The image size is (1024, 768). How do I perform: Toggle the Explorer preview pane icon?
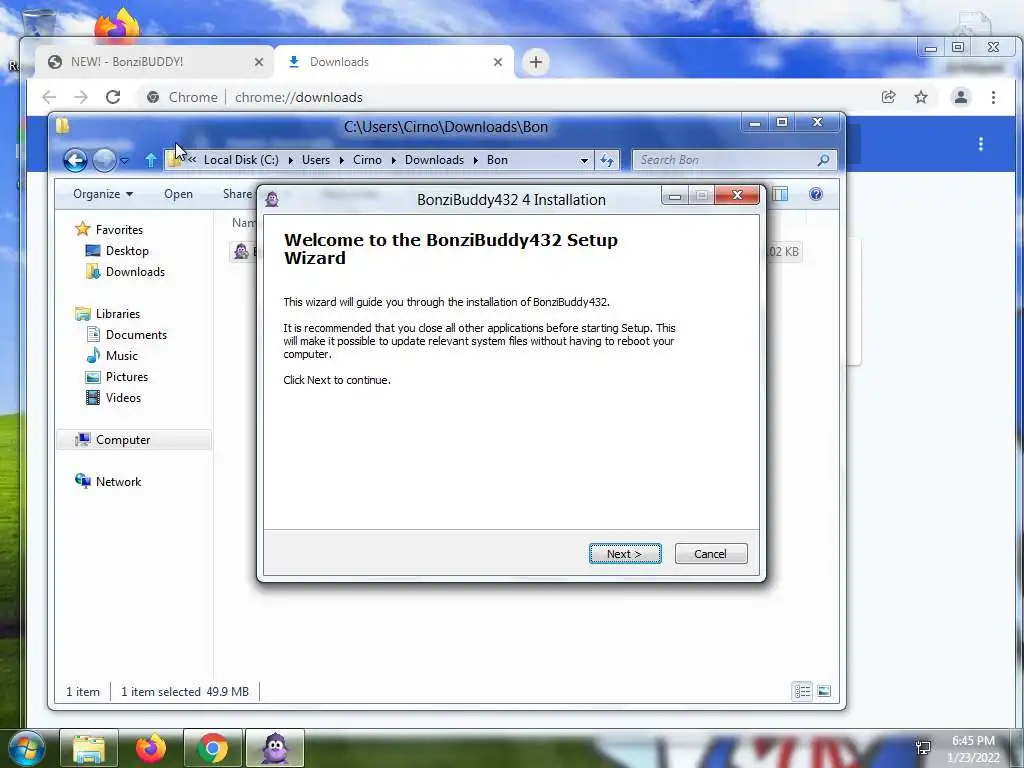780,194
